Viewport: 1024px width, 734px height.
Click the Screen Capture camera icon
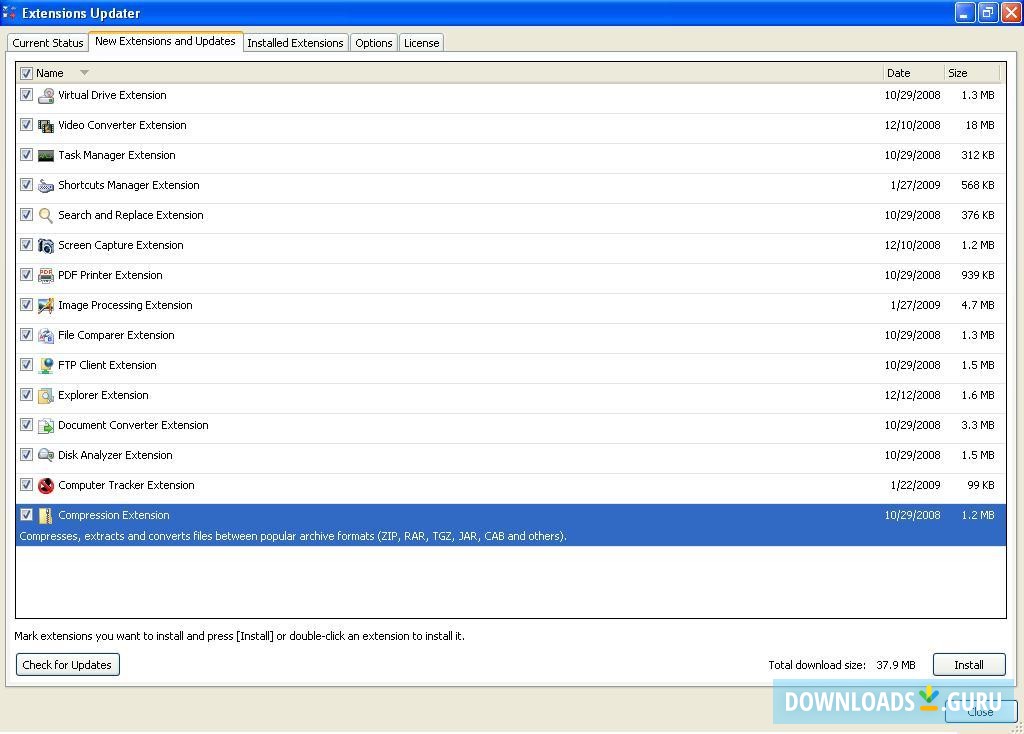pos(46,246)
